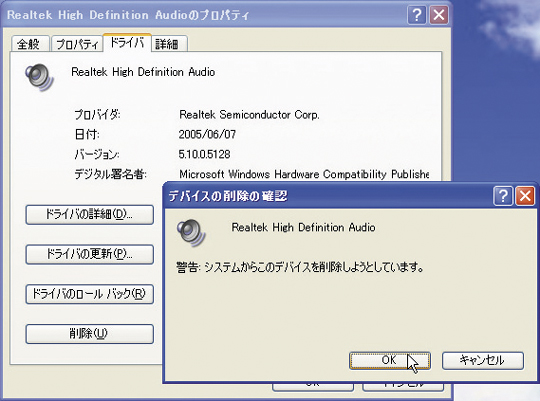Image resolution: width=540 pixels, height=401 pixels.
Task: Click the デバイスの削除の確認 title bar
Action: pyautogui.click(x=327, y=196)
